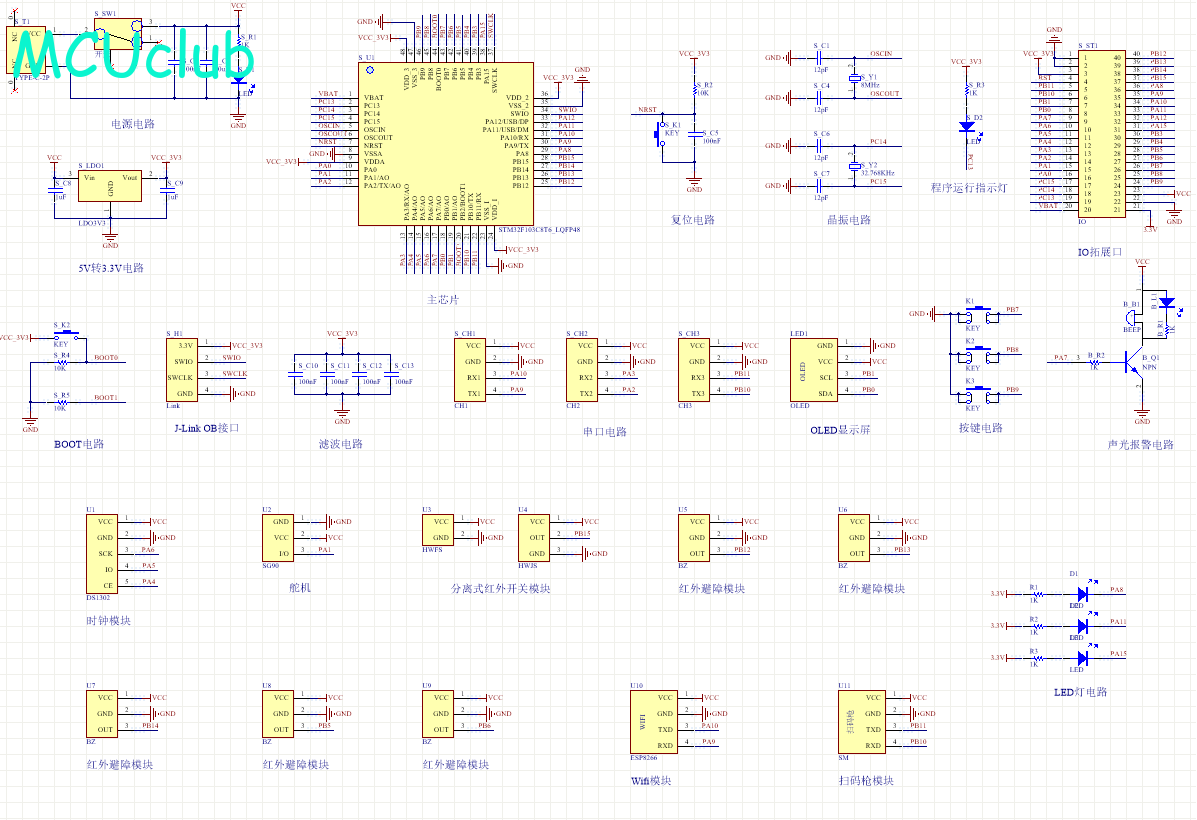Click the '电源电路' section label
Screen dimensions: 1197x820
tap(133, 124)
